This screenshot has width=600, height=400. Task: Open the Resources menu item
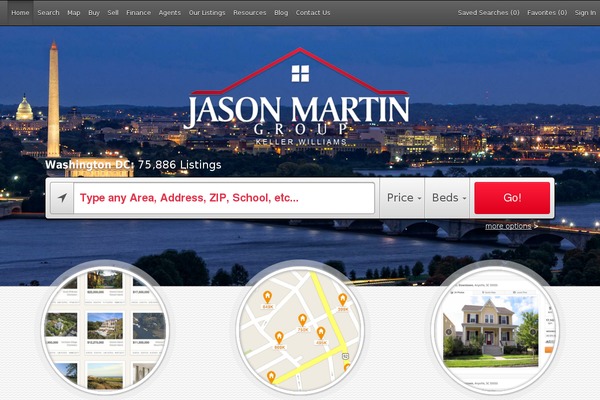249,13
